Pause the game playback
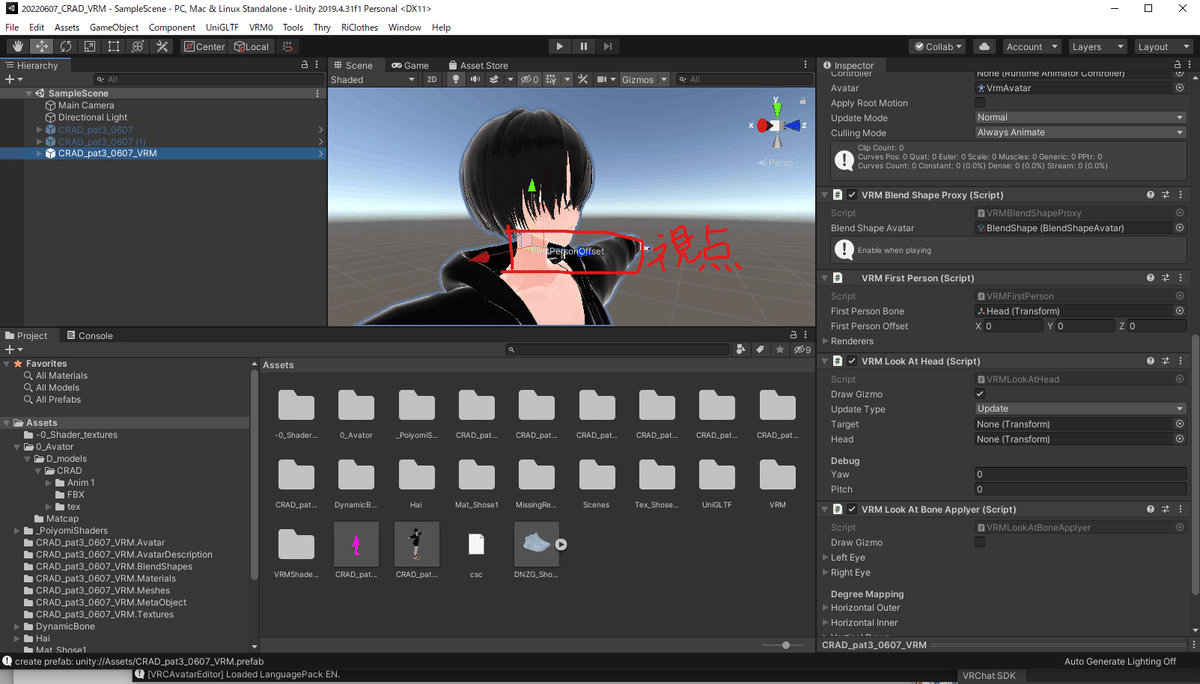1200x684 pixels. tap(584, 46)
